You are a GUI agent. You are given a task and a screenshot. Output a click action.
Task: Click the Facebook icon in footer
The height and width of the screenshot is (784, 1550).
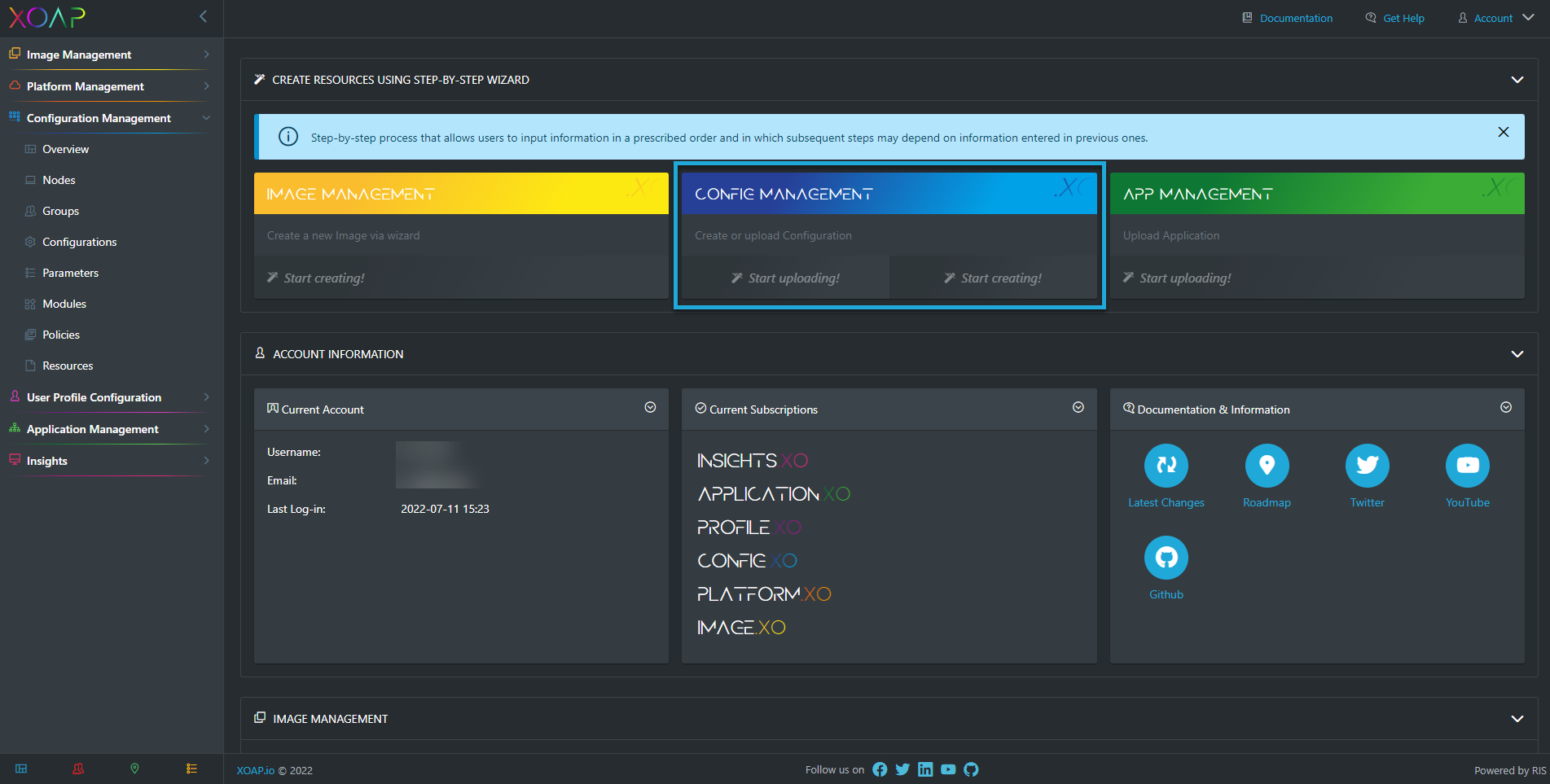[880, 769]
